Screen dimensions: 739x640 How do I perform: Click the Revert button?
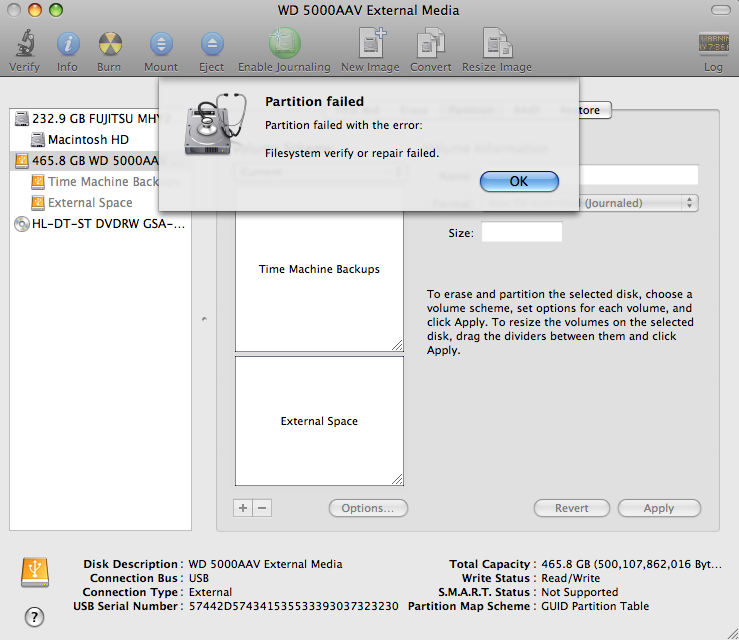[x=572, y=508]
